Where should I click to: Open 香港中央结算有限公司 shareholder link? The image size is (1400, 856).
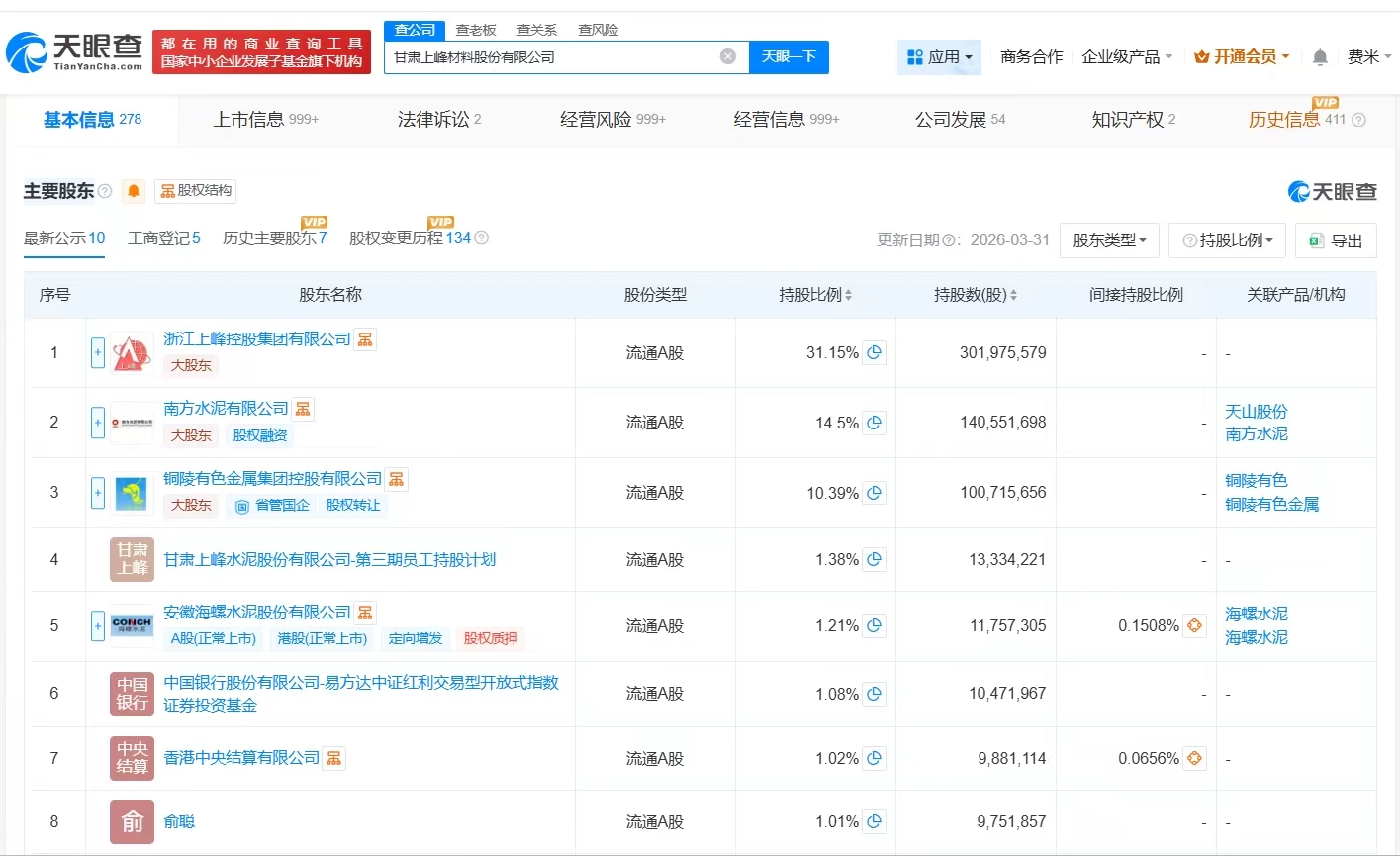pos(241,758)
